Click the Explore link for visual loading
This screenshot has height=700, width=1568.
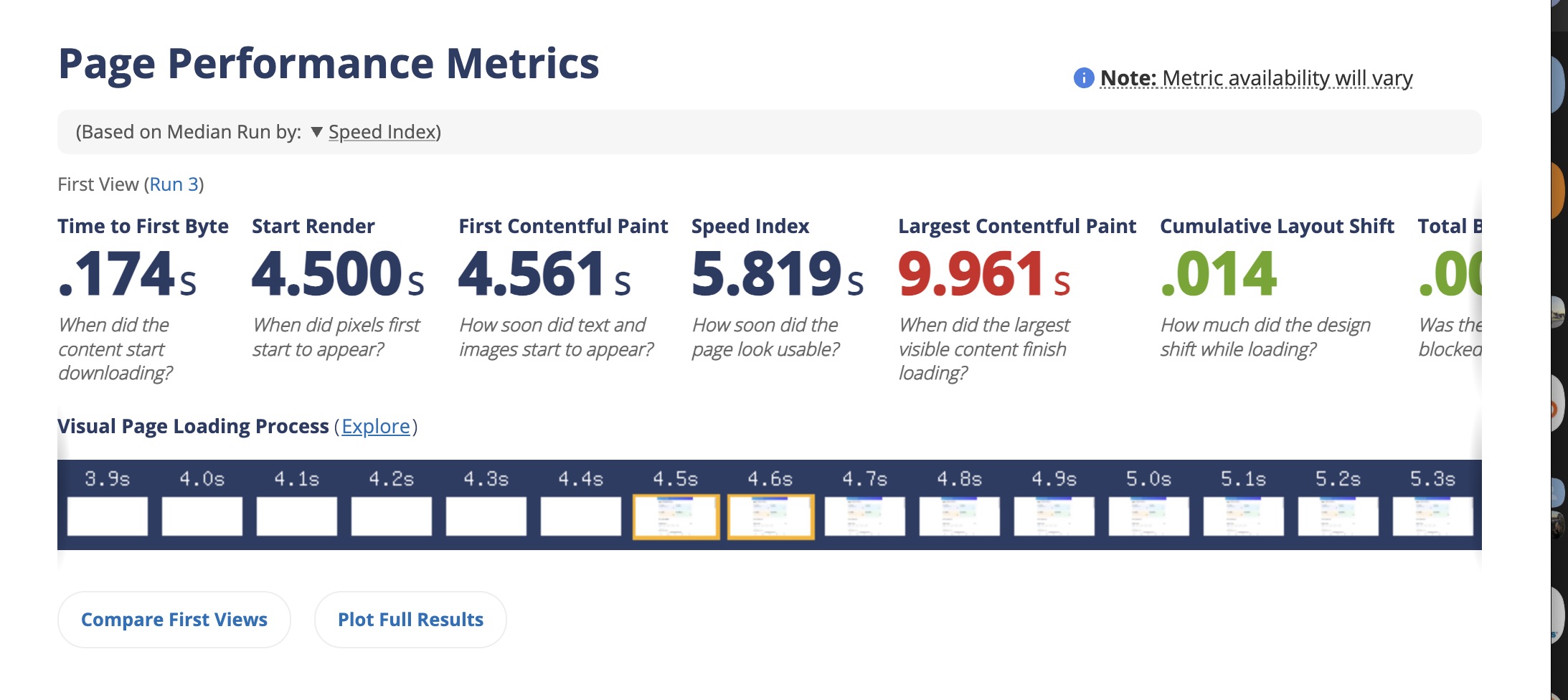375,426
